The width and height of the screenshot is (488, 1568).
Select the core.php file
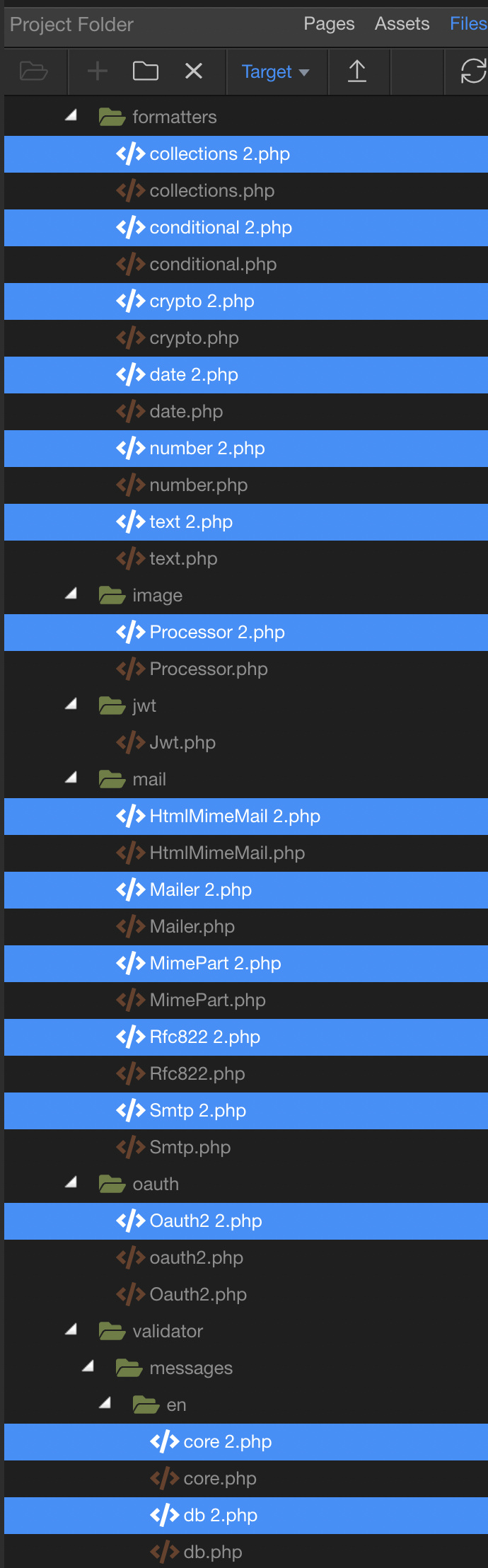(219, 1478)
